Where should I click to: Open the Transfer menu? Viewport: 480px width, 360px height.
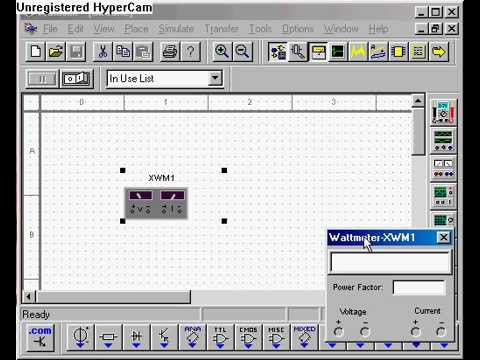[222, 29]
